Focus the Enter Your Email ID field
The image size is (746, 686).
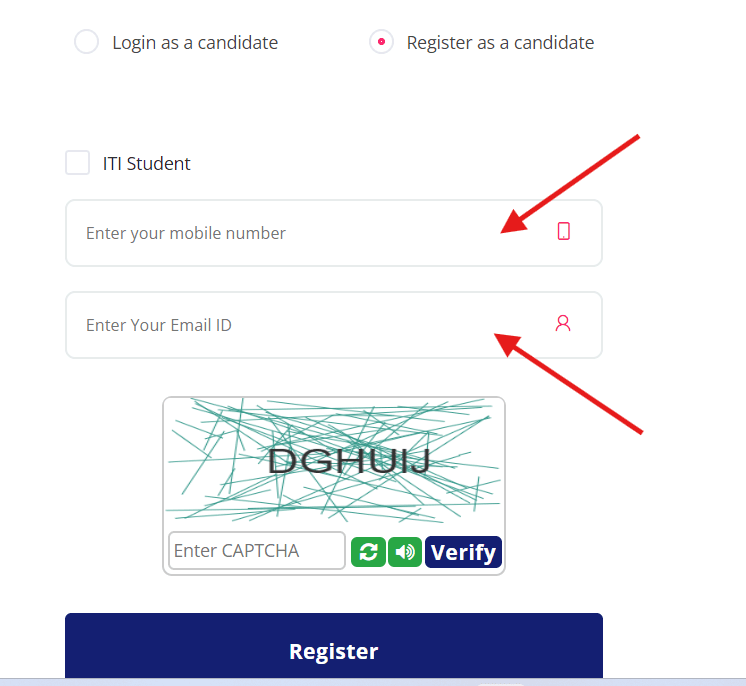tap(334, 325)
